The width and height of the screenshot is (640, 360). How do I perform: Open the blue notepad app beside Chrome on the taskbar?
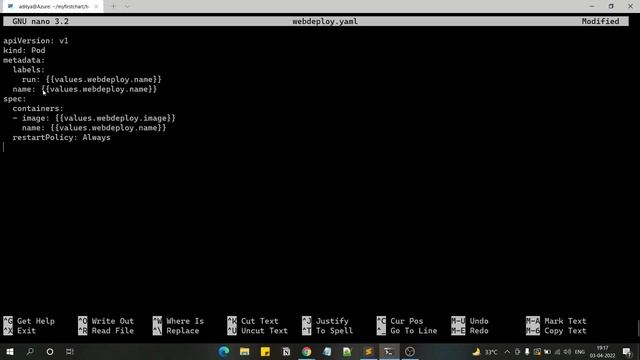tap(327, 351)
